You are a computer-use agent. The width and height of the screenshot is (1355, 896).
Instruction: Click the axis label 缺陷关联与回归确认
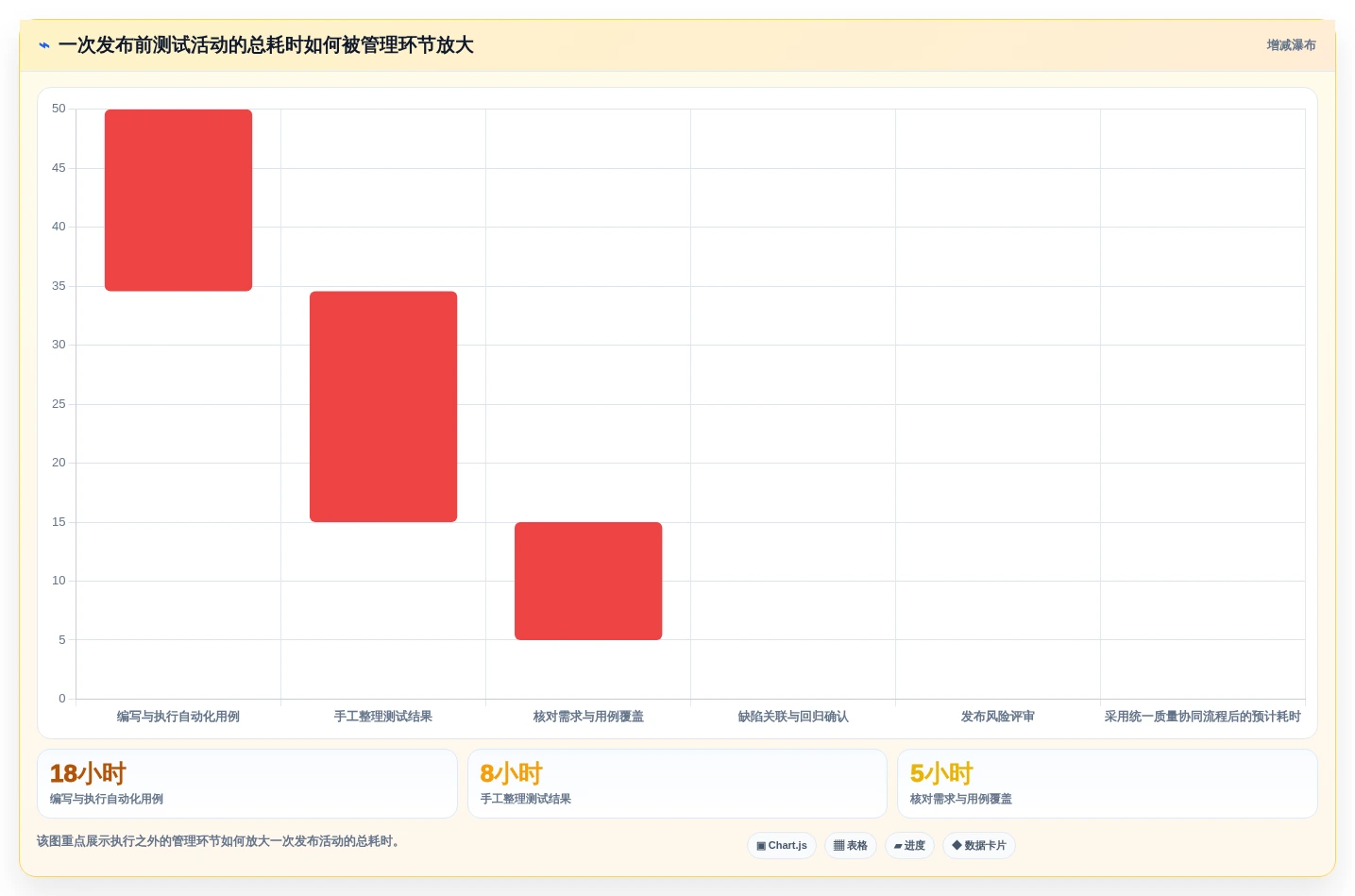[793, 717]
